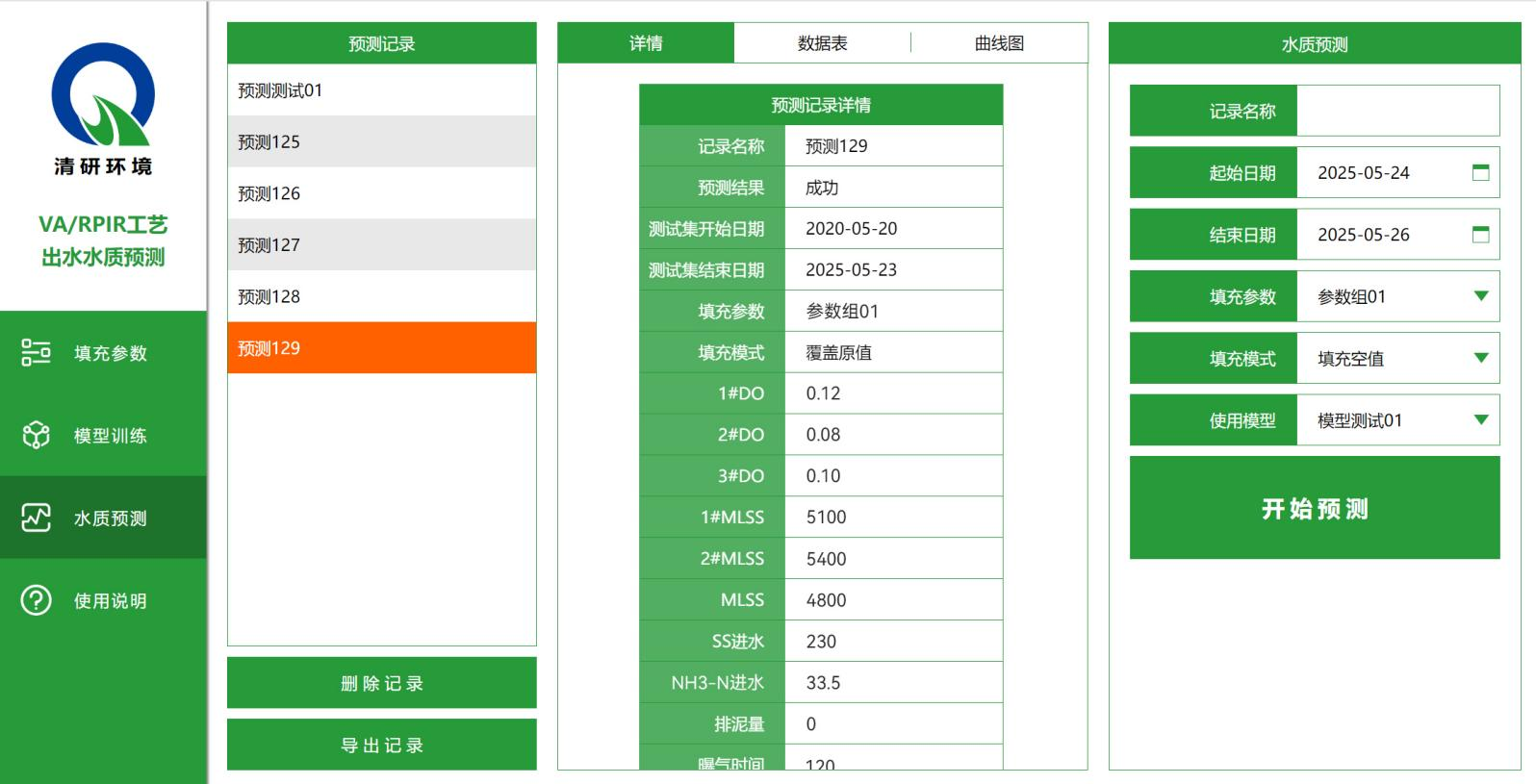Image resolution: width=1536 pixels, height=784 pixels.
Task: Click the 清研环境 logo
Action: [103, 109]
